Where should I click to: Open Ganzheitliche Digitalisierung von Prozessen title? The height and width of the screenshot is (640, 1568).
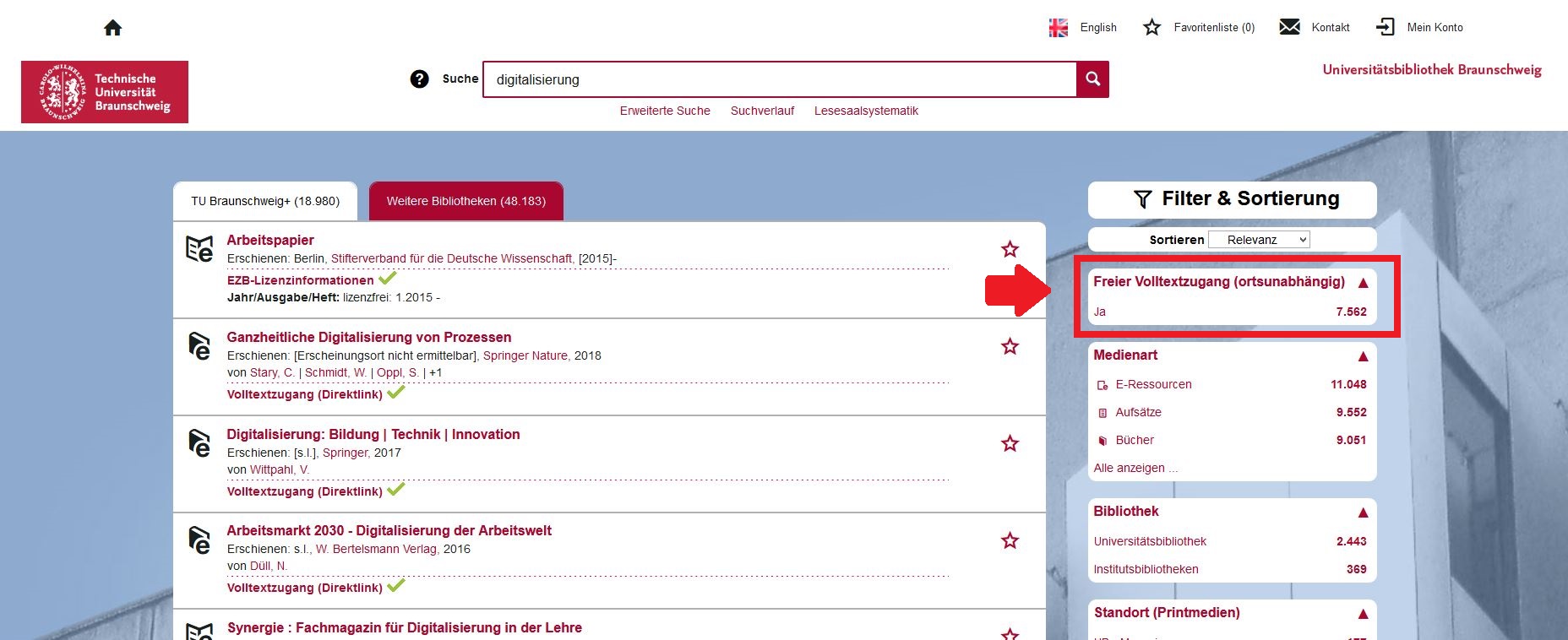369,337
